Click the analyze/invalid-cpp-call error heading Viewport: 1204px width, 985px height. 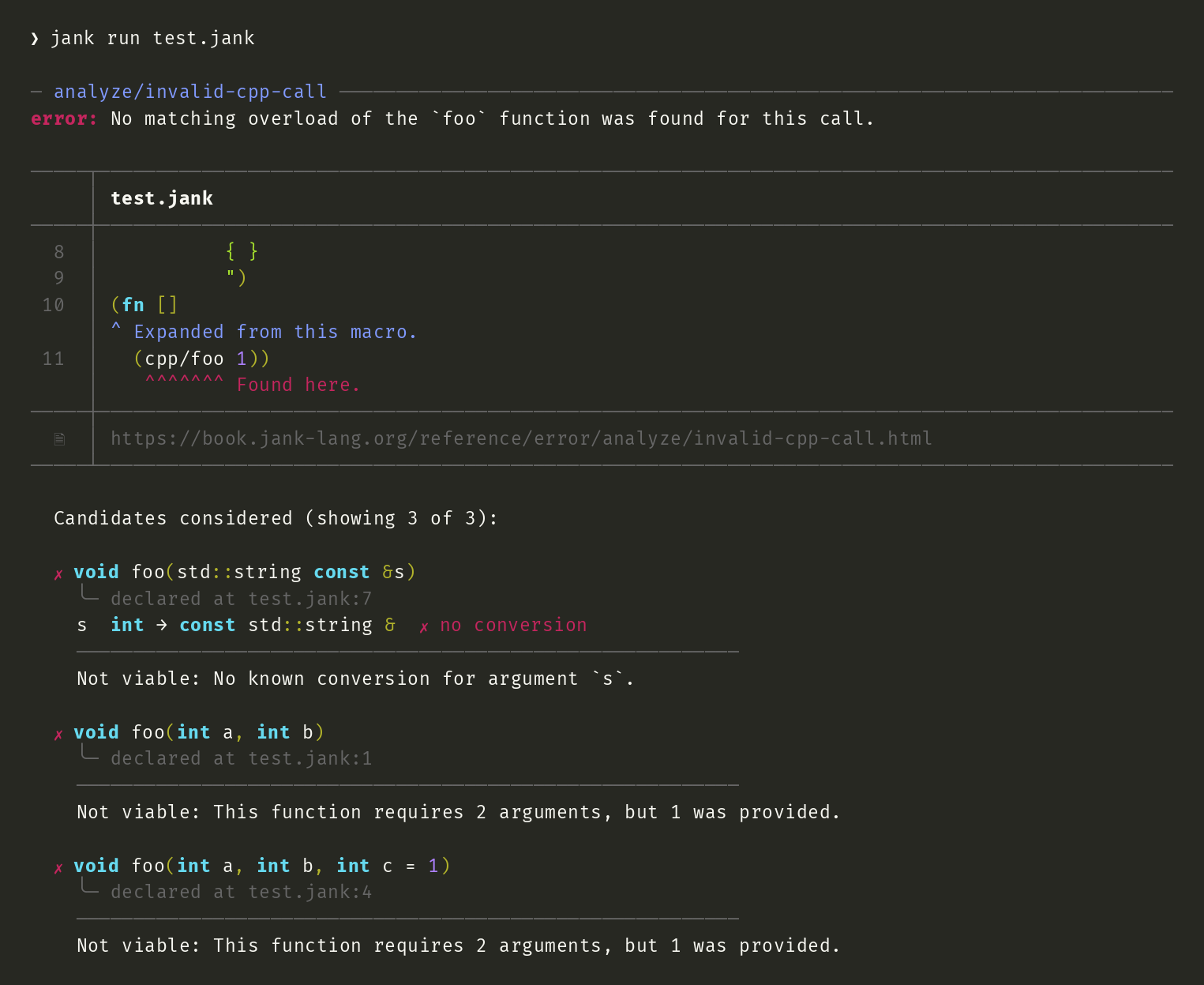coord(190,92)
